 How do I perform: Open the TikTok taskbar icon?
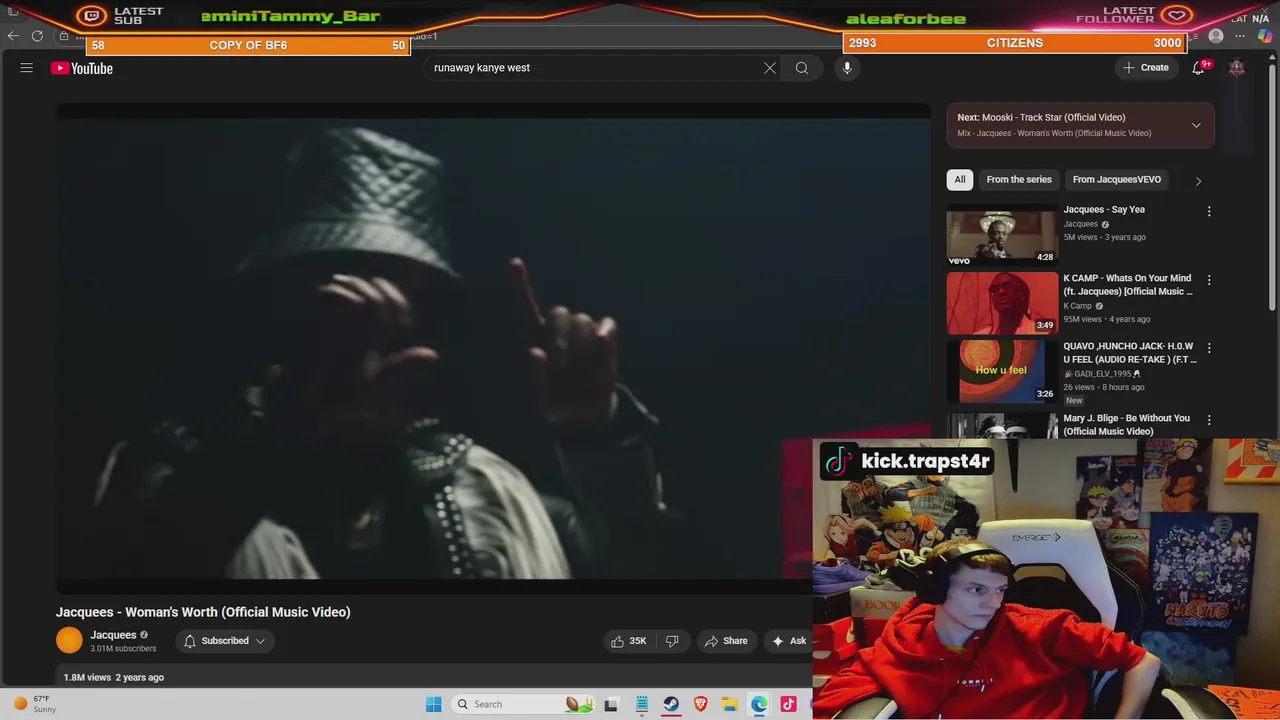(789, 704)
